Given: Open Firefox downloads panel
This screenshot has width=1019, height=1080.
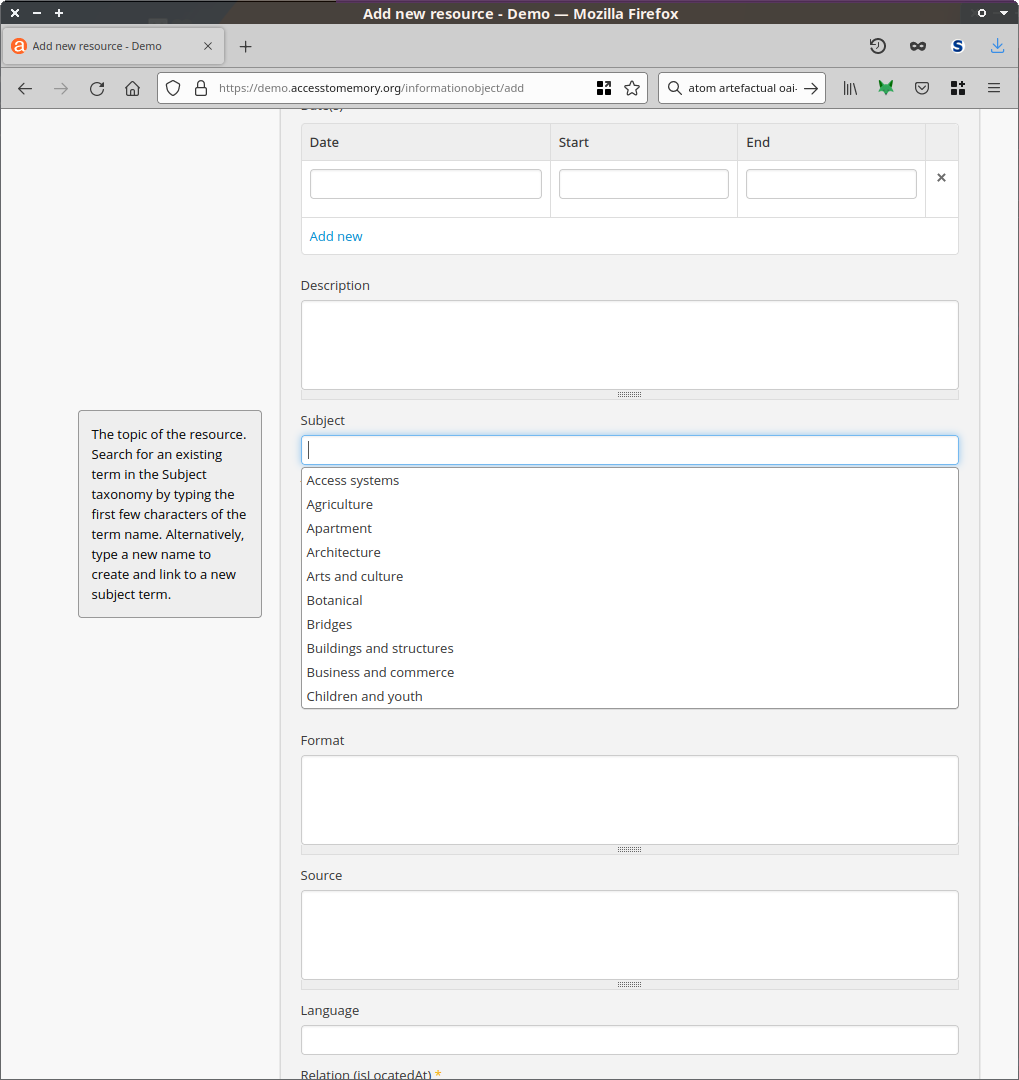Looking at the screenshot, I should (997, 46).
